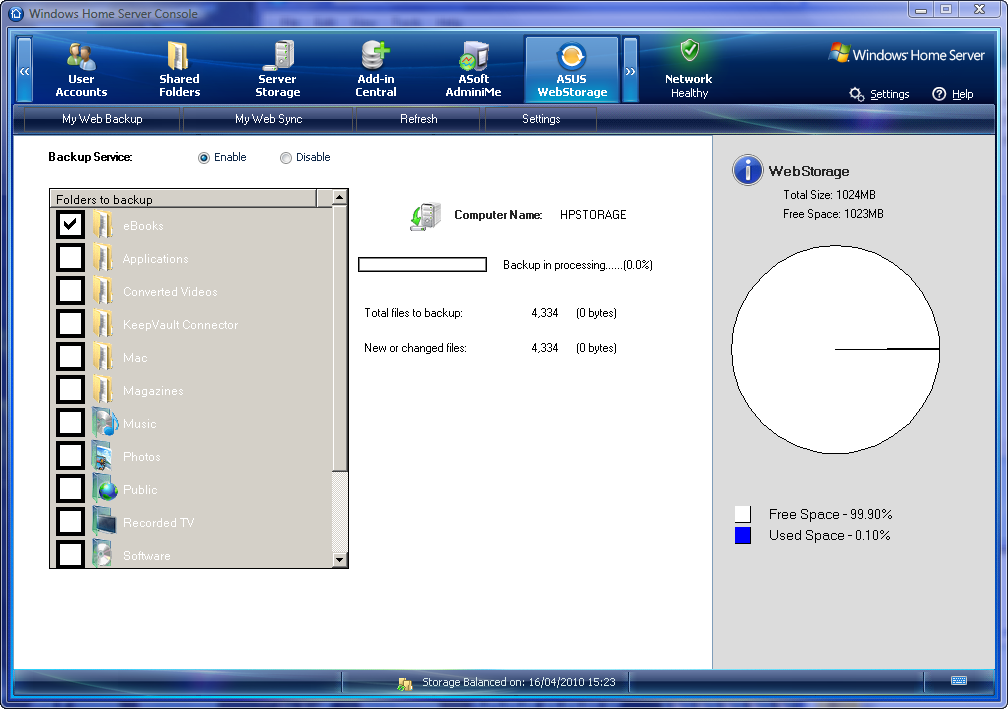
Task: Click the Applications folder icon
Action: pyautogui.click(x=103, y=258)
